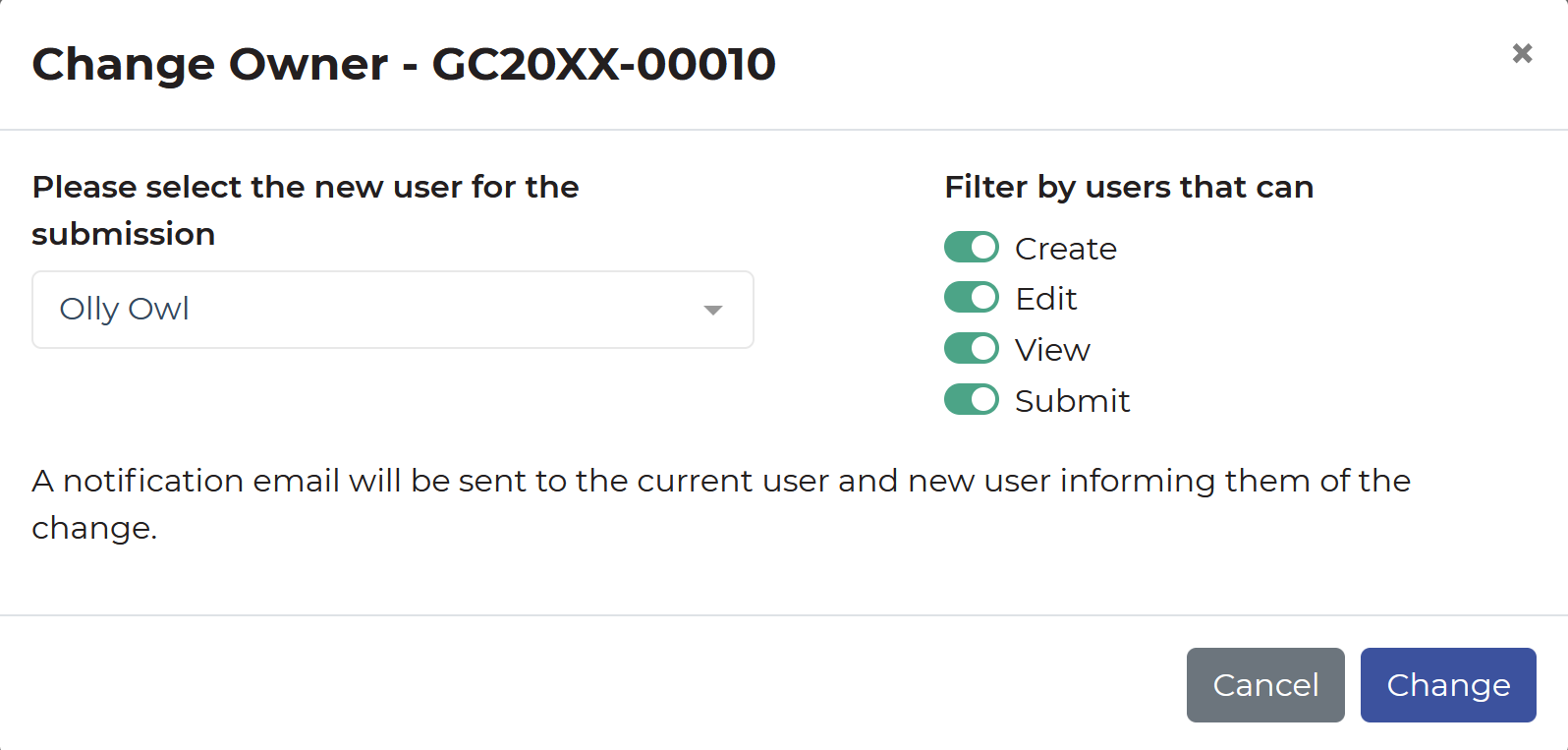Click the 'View' filter label text
This screenshot has width=1568, height=750.
click(x=1052, y=350)
